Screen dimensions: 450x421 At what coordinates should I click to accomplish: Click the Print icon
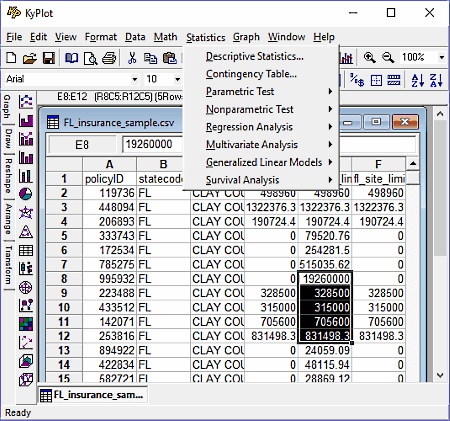point(109,58)
